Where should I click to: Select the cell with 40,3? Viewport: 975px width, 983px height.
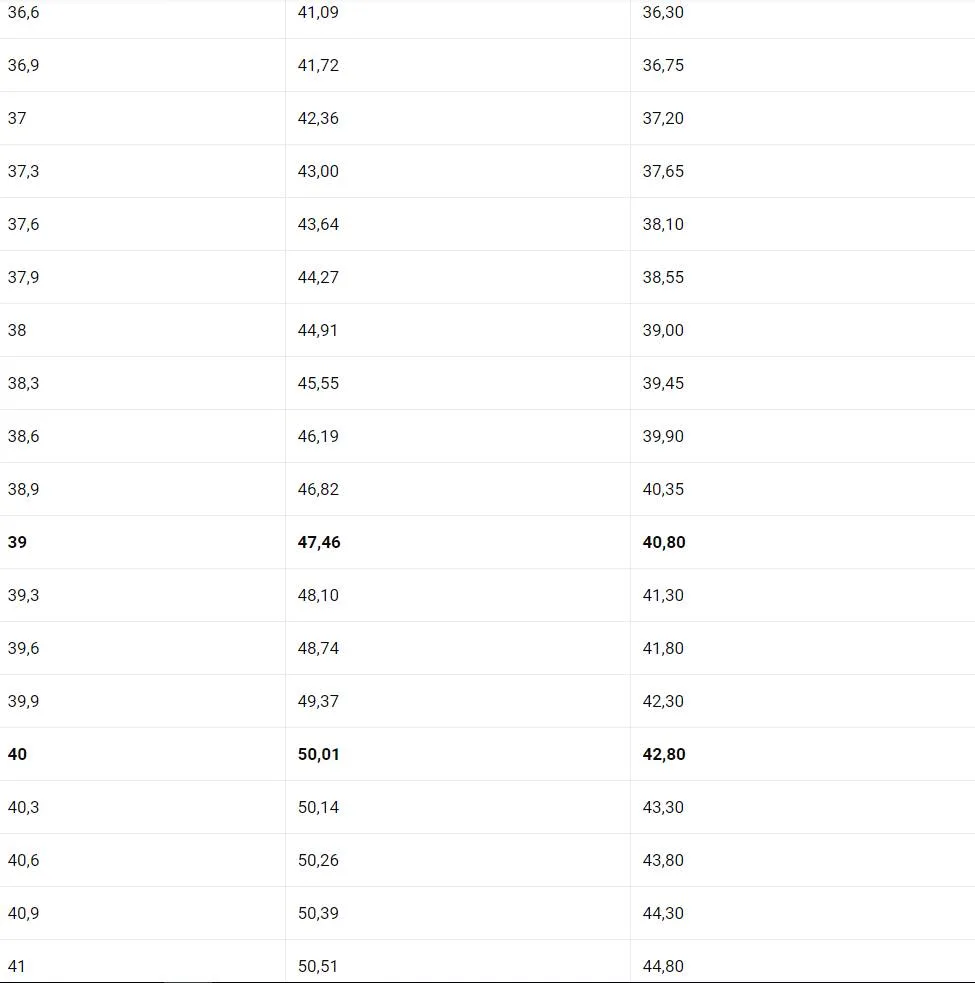[x=24, y=807]
